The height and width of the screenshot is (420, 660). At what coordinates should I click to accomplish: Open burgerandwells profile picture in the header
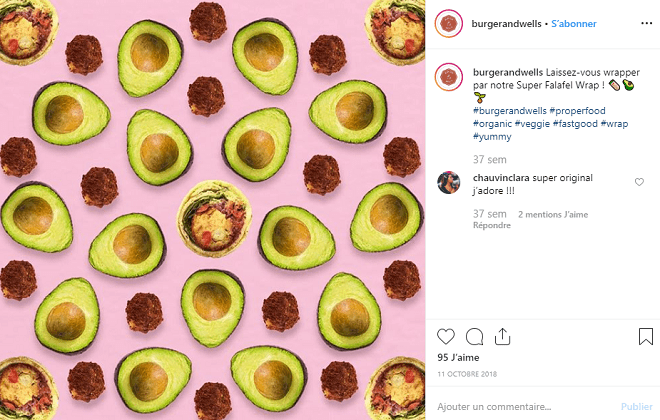[x=449, y=24]
